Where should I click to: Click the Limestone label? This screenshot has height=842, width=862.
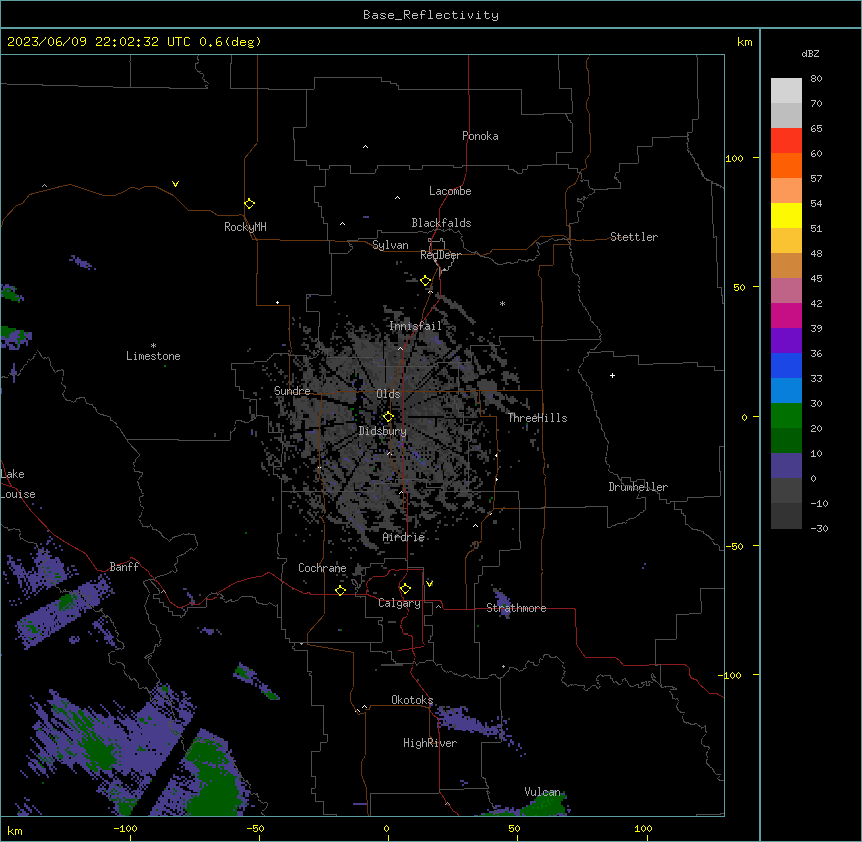click(x=153, y=356)
